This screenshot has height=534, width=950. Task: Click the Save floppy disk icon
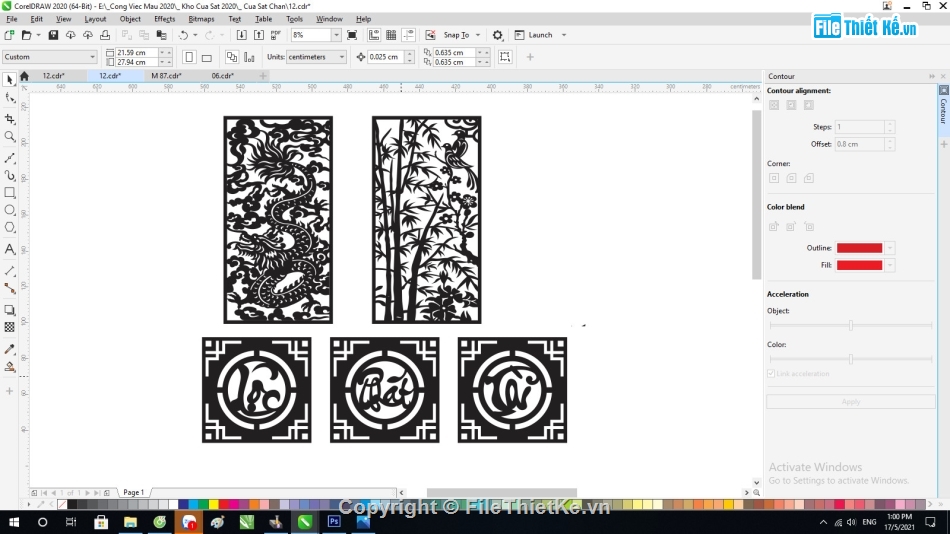53,35
